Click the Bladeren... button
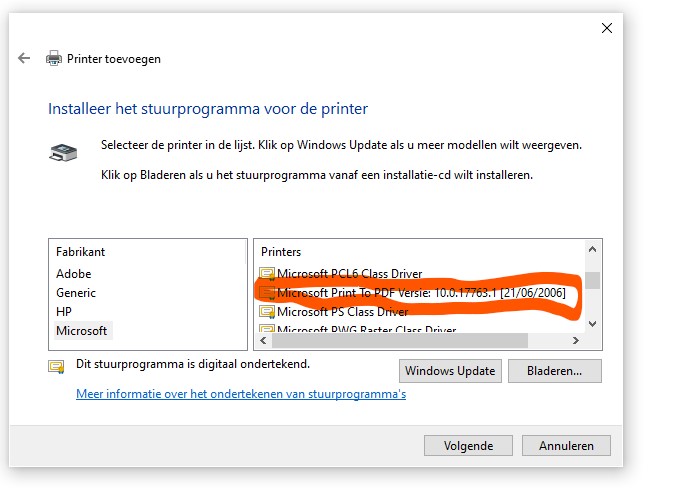The height and width of the screenshot is (502, 684). 555,371
